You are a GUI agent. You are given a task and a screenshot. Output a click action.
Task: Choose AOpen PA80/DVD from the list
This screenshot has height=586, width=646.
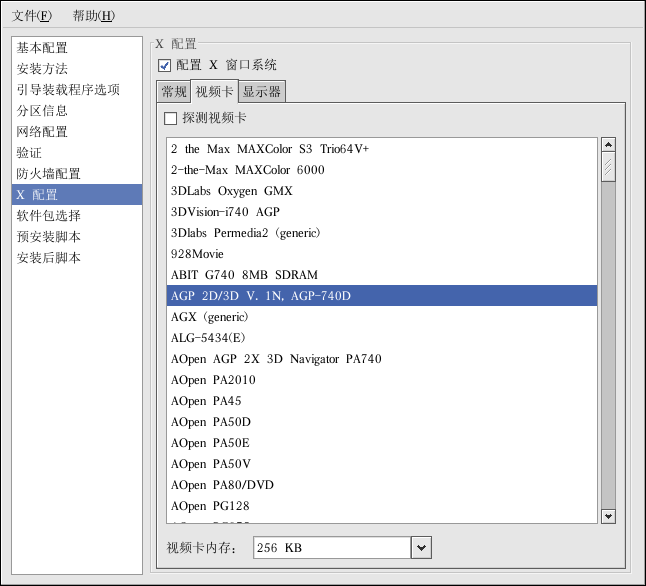click(x=222, y=485)
